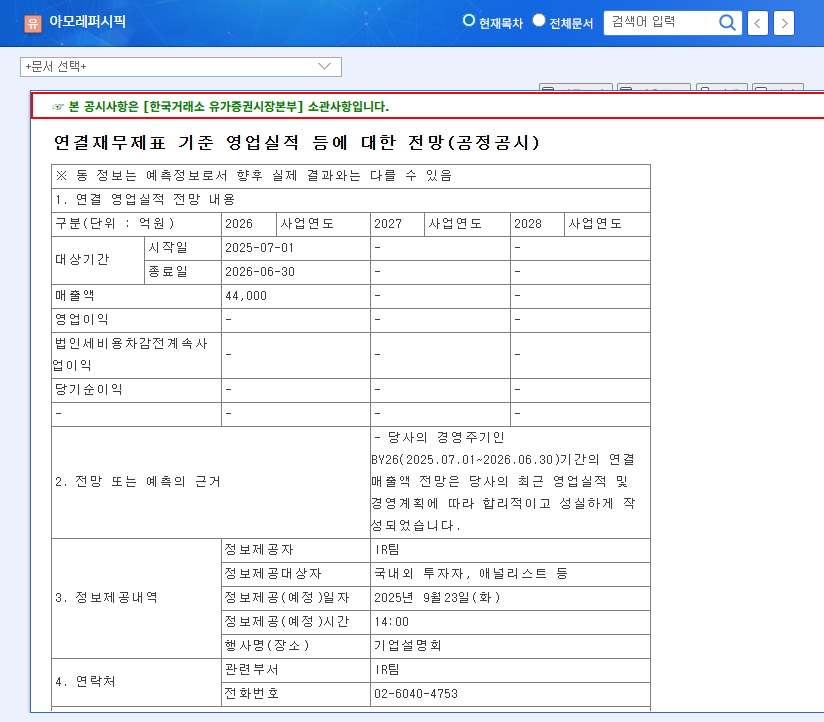This screenshot has height=722, width=824.
Task: Click the 44,000 revenue value
Action: [246, 296]
